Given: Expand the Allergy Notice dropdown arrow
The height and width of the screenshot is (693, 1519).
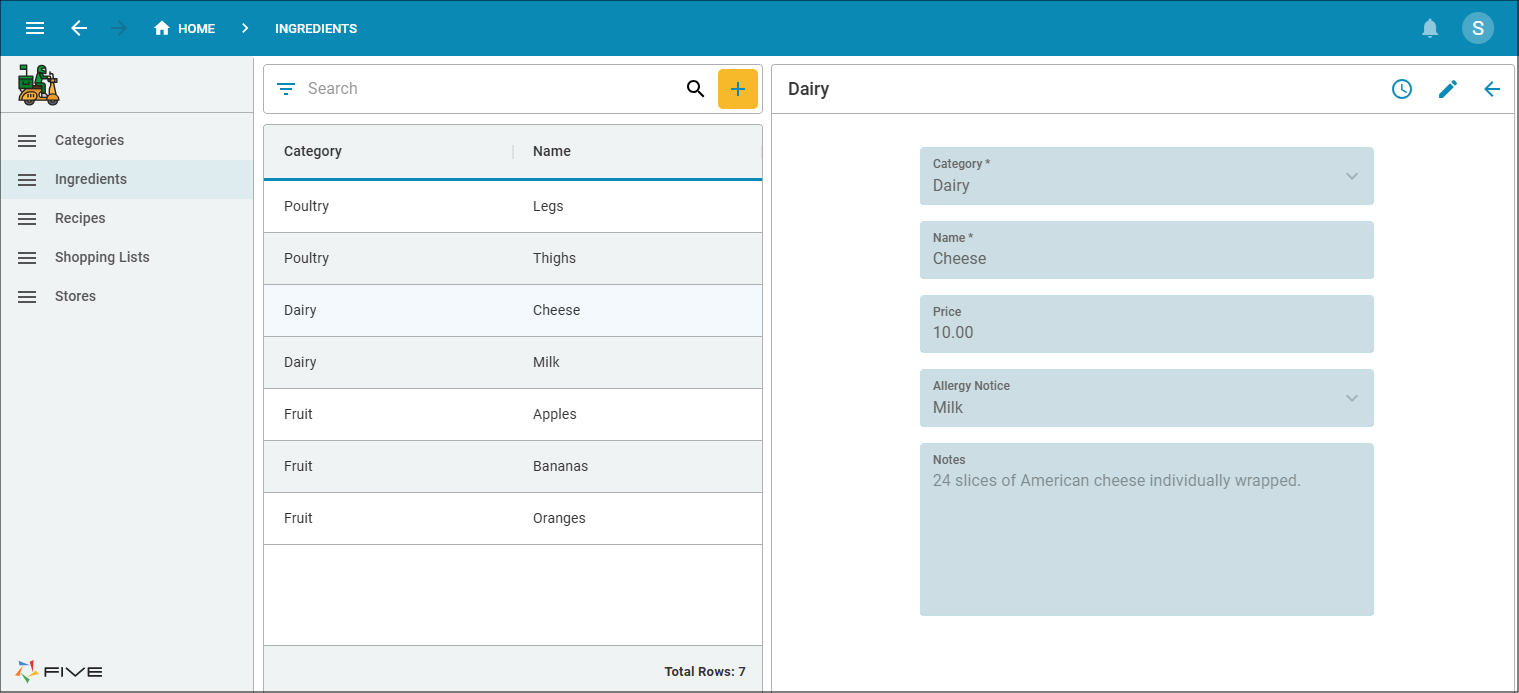Looking at the screenshot, I should [1352, 398].
